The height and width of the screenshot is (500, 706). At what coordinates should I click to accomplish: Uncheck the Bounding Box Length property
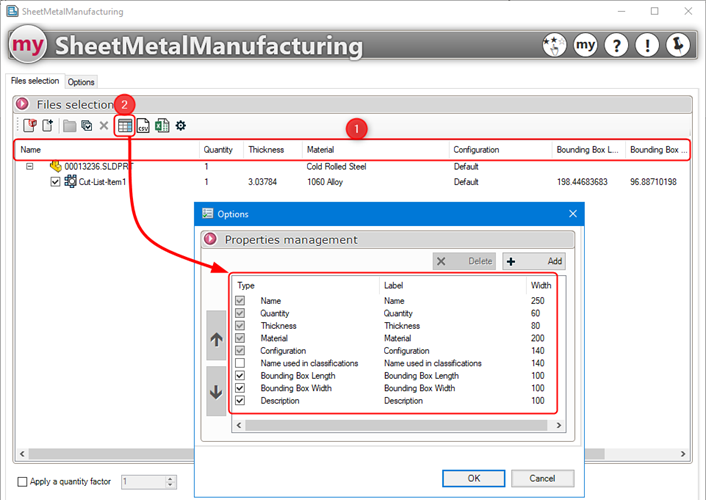[x=240, y=376]
